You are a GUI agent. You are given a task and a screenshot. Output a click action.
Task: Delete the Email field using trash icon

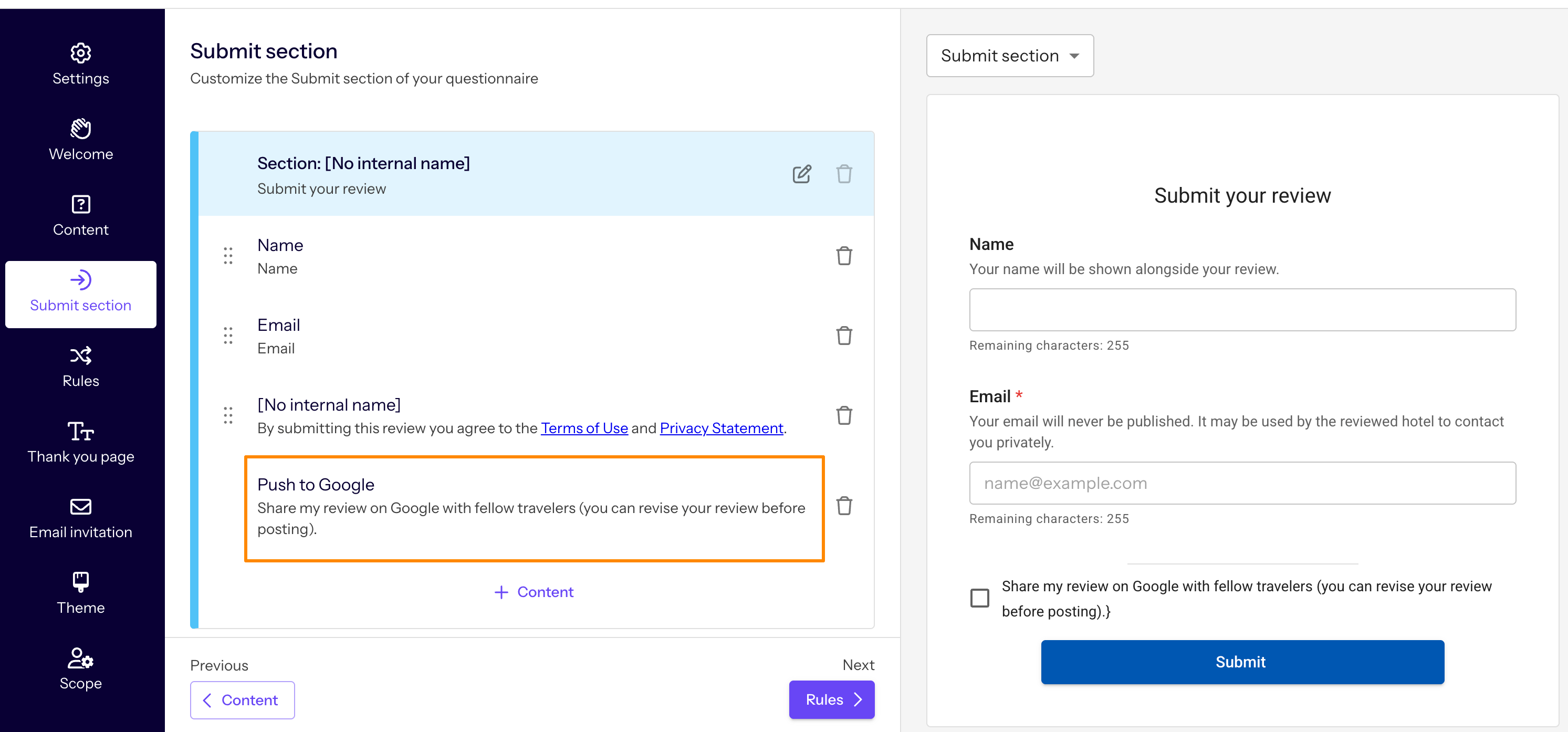[x=844, y=335]
